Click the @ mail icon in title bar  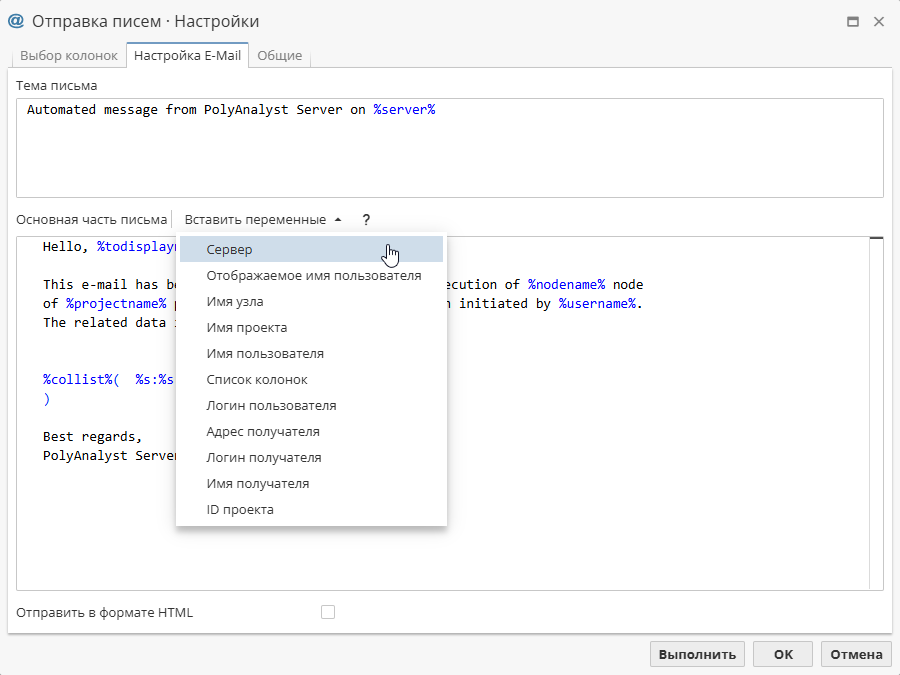tap(15, 21)
